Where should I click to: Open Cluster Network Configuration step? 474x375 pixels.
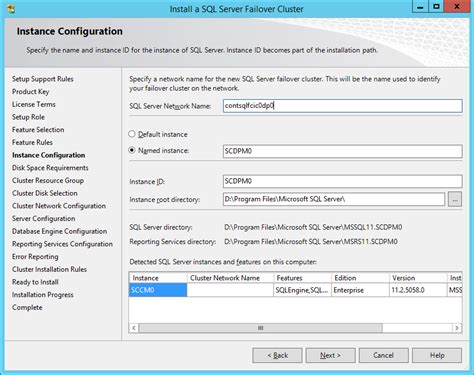click(x=59, y=206)
